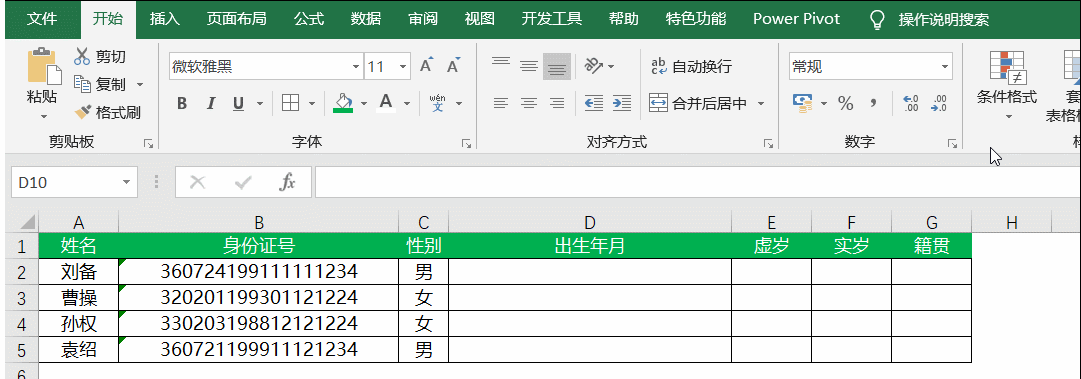Click the formula bar confirm checkmark
Image resolution: width=1081 pixels, height=379 pixels.
coord(243,182)
